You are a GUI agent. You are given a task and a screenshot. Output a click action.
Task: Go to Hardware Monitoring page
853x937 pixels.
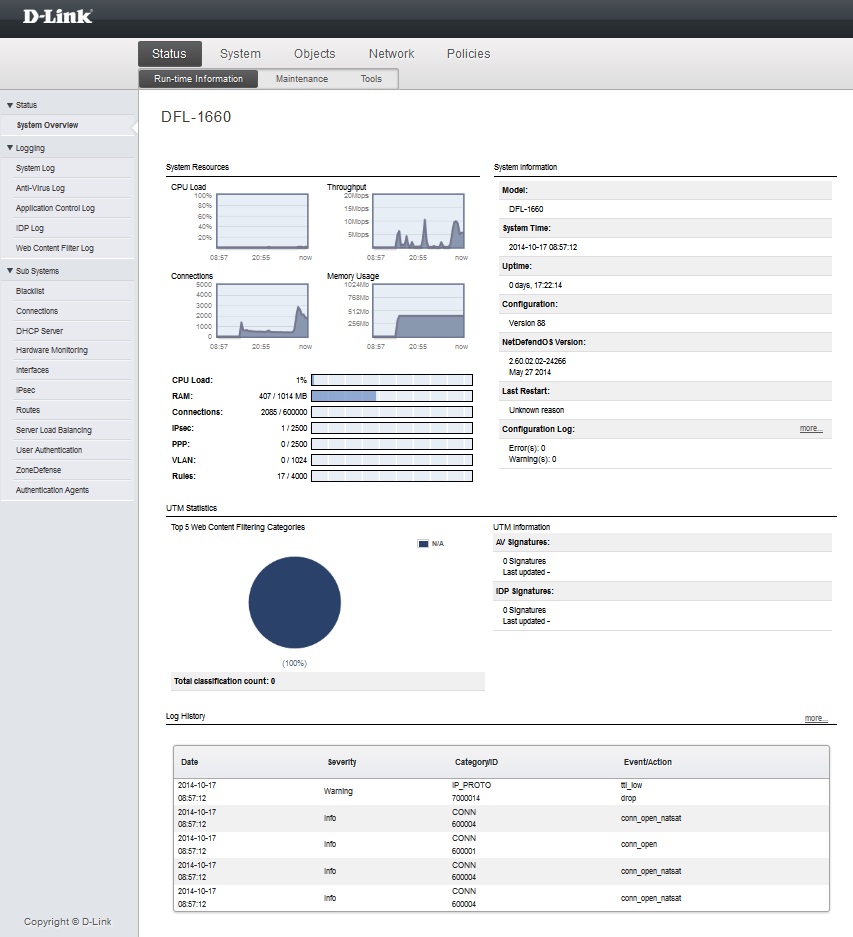point(52,350)
